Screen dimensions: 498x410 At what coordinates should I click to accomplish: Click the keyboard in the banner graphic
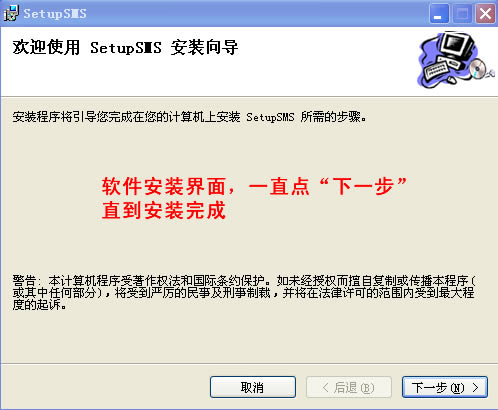click(437, 71)
